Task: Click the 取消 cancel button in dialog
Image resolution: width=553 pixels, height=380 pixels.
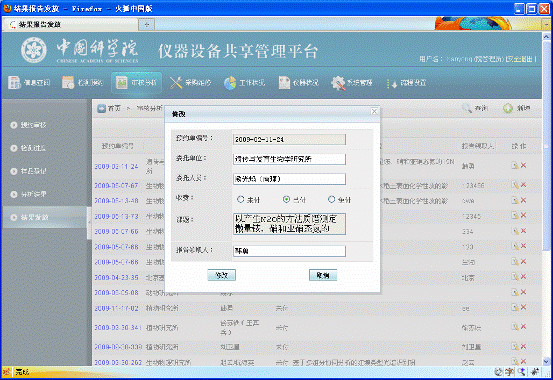Action: [323, 275]
